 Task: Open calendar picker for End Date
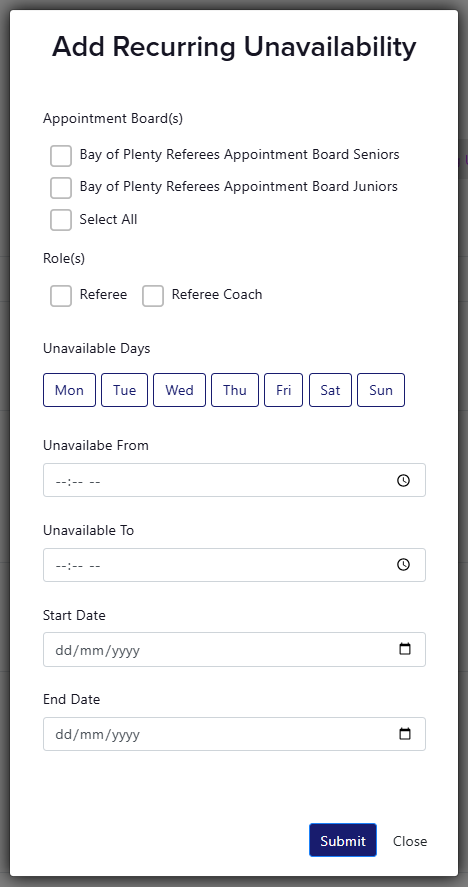click(x=405, y=734)
